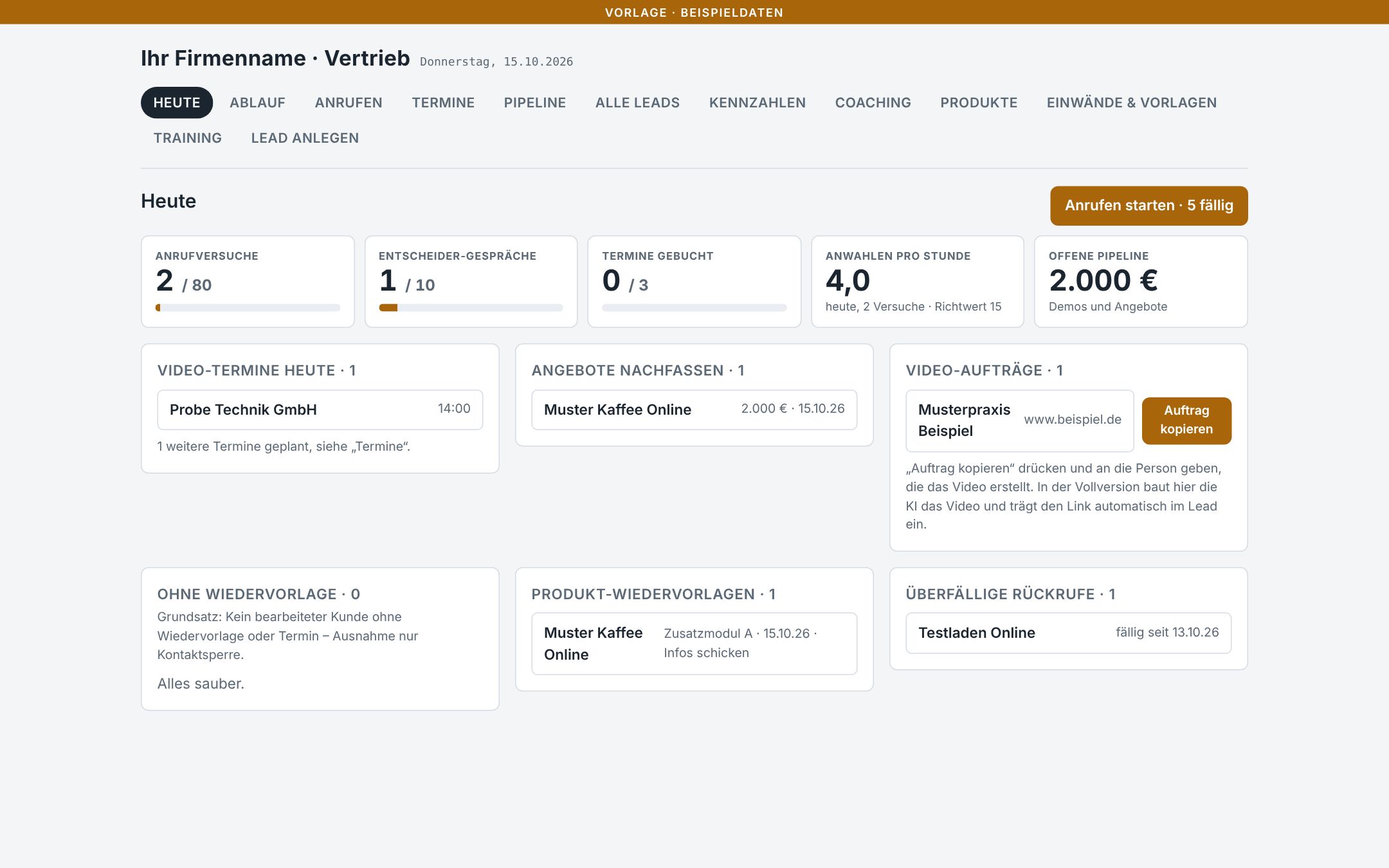Open the HEUTE tab
This screenshot has width=1389, height=868.
[176, 103]
